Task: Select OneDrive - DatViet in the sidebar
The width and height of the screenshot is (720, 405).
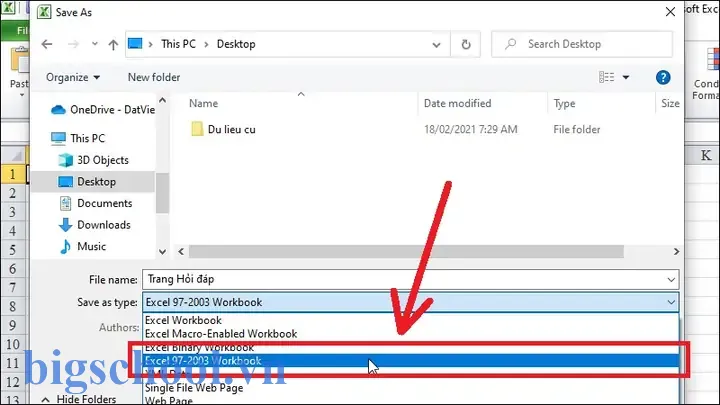Action: coord(103,110)
